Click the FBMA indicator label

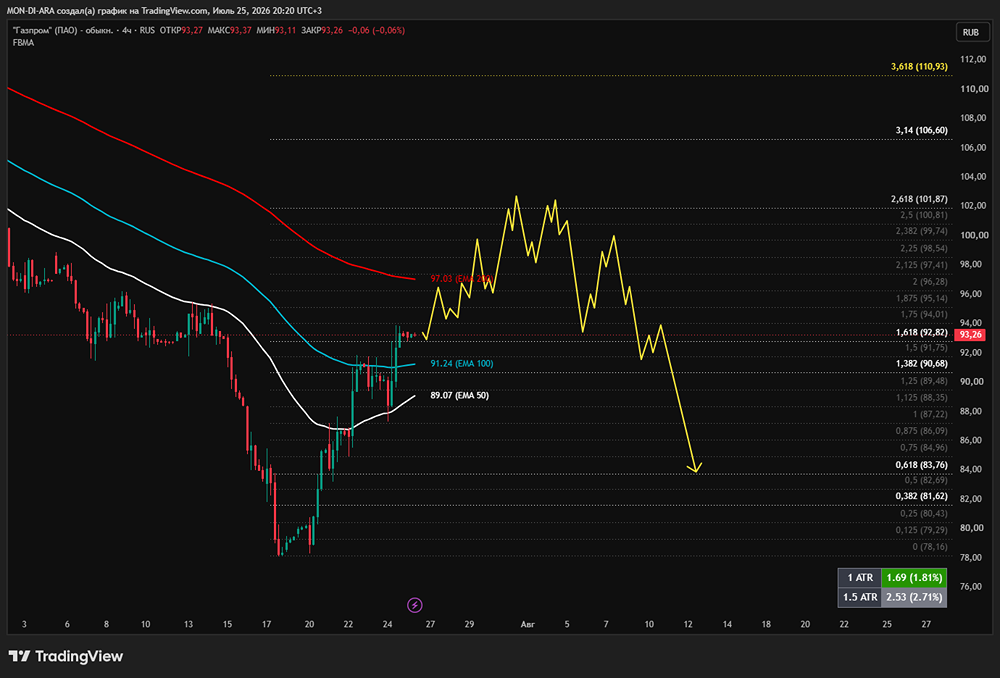pyautogui.click(x=24, y=43)
